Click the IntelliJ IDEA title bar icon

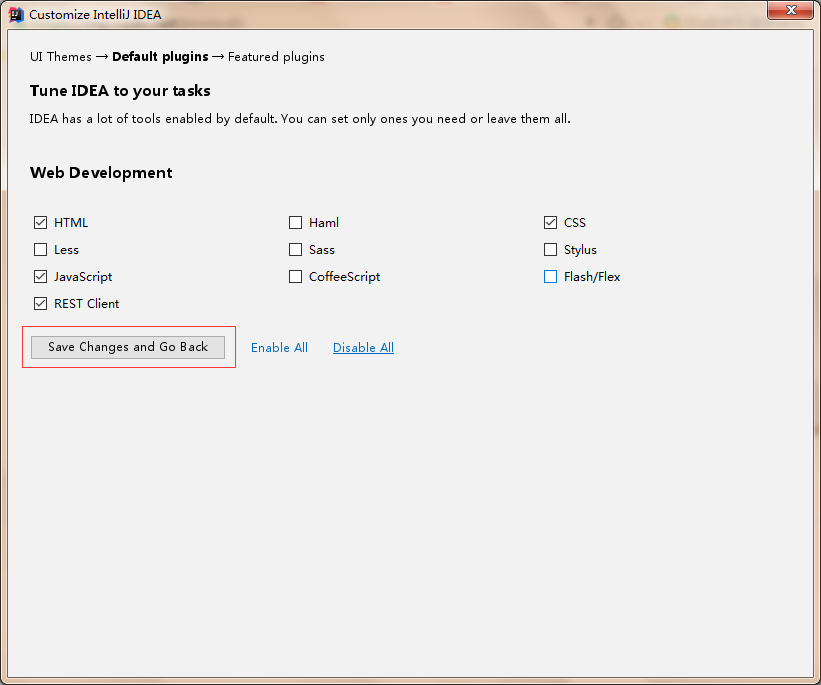16,15
